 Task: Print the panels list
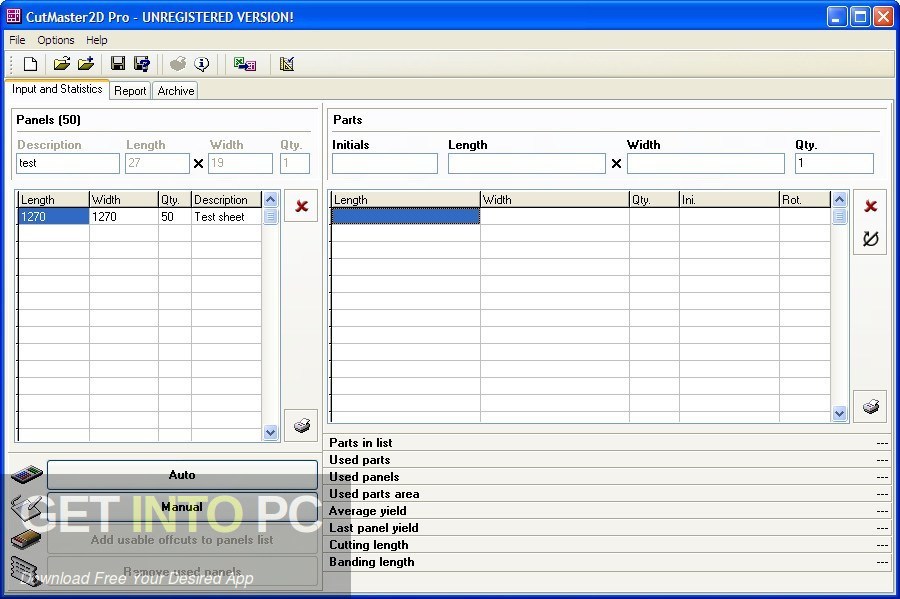click(301, 425)
